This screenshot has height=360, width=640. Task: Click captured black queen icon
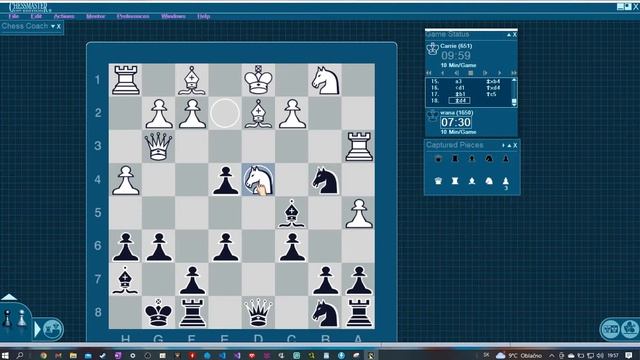[x=438, y=159]
